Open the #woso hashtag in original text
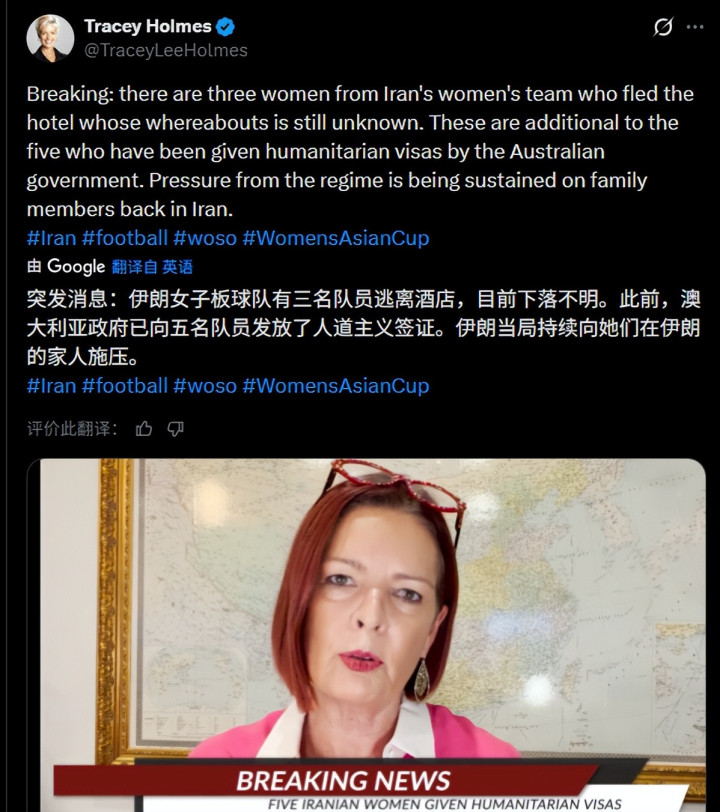 click(205, 238)
